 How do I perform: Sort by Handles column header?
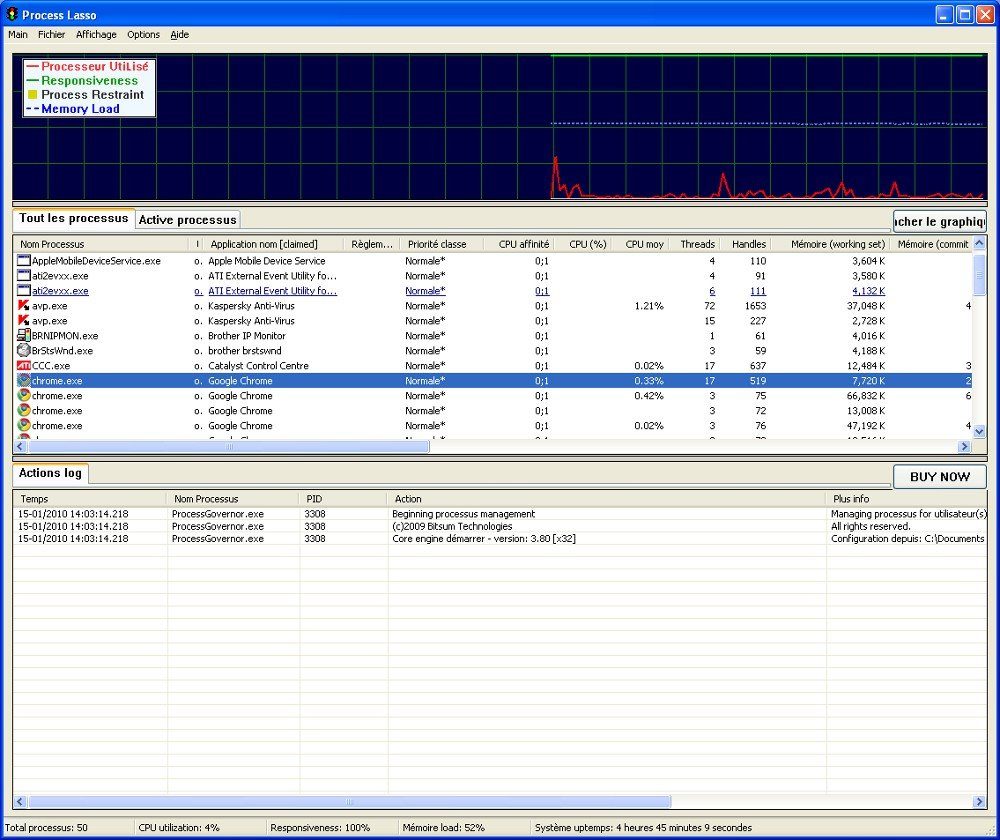[746, 244]
